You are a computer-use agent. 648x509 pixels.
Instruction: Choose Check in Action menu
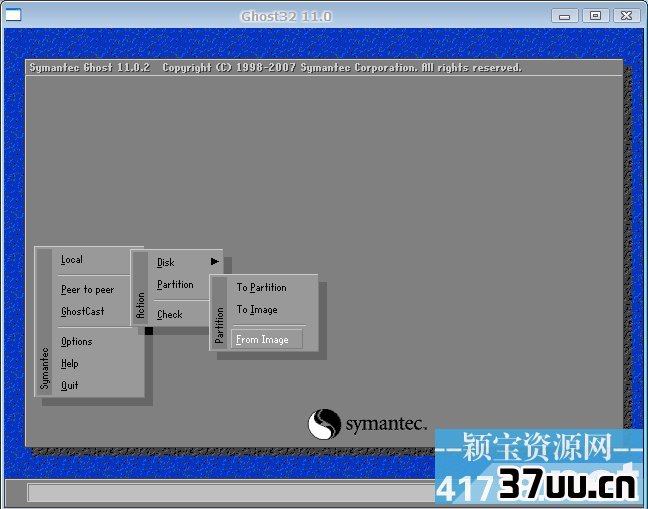pos(169,314)
